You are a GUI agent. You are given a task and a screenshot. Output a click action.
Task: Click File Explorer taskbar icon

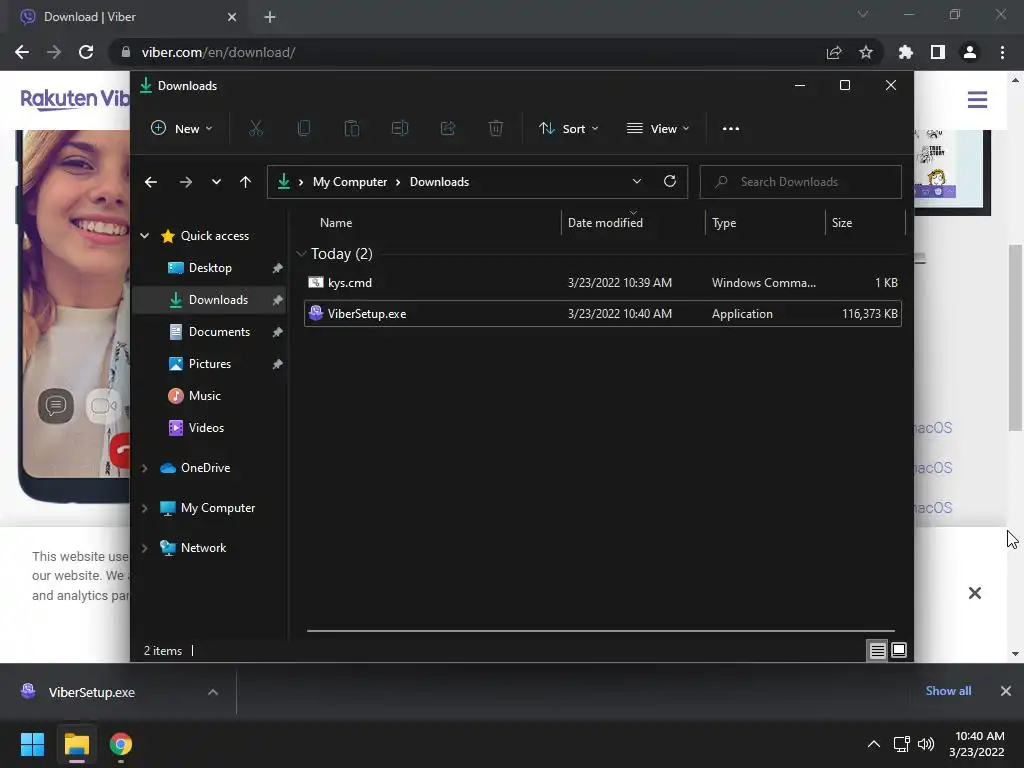tap(76, 744)
